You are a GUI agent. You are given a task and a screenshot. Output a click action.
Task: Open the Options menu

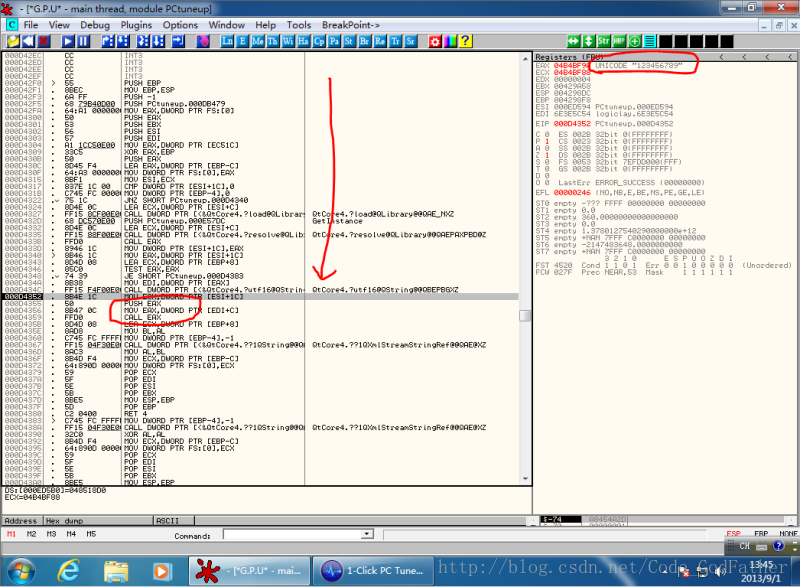pyautogui.click(x=180, y=25)
